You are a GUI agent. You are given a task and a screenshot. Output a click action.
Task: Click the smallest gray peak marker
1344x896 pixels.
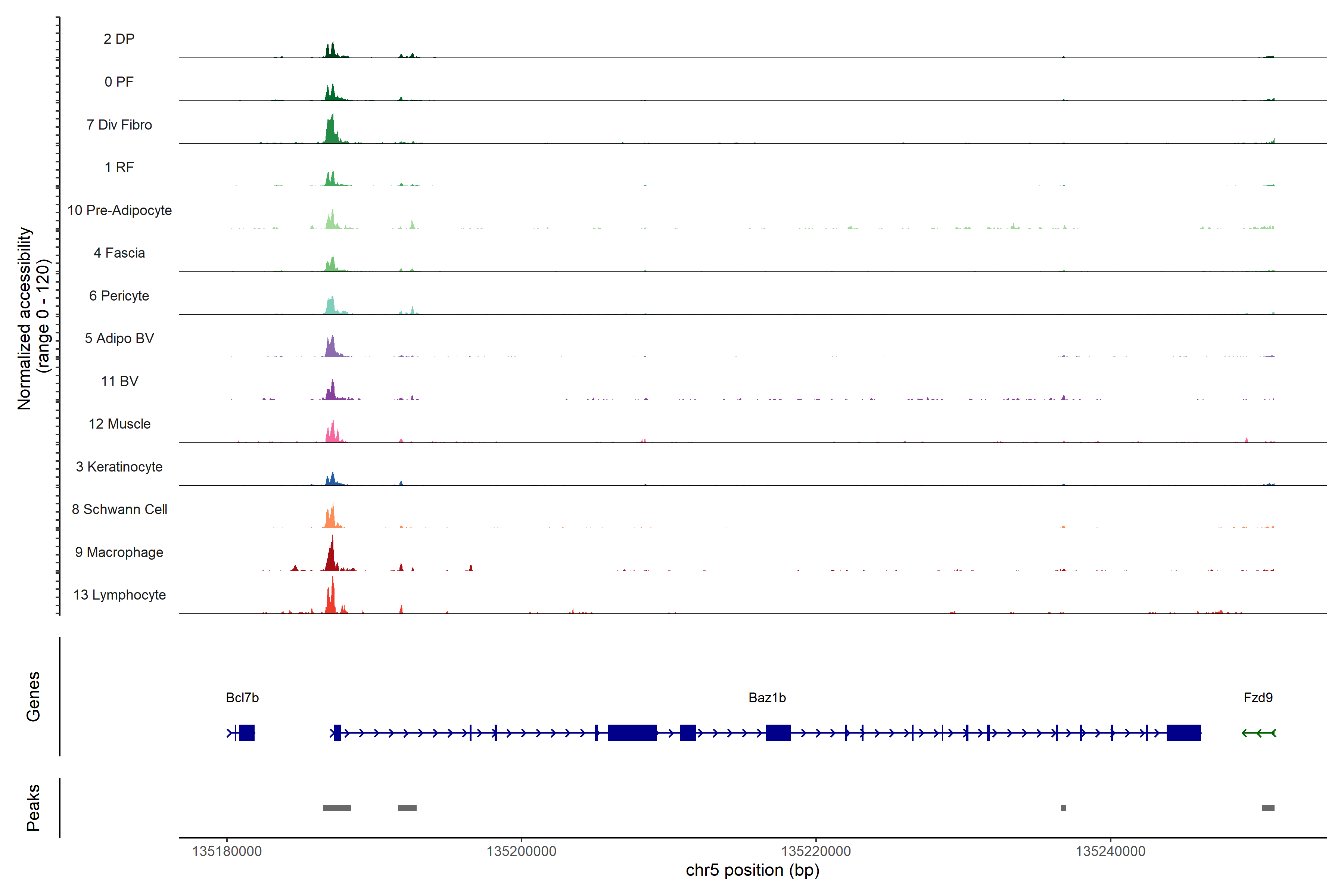[x=1063, y=808]
